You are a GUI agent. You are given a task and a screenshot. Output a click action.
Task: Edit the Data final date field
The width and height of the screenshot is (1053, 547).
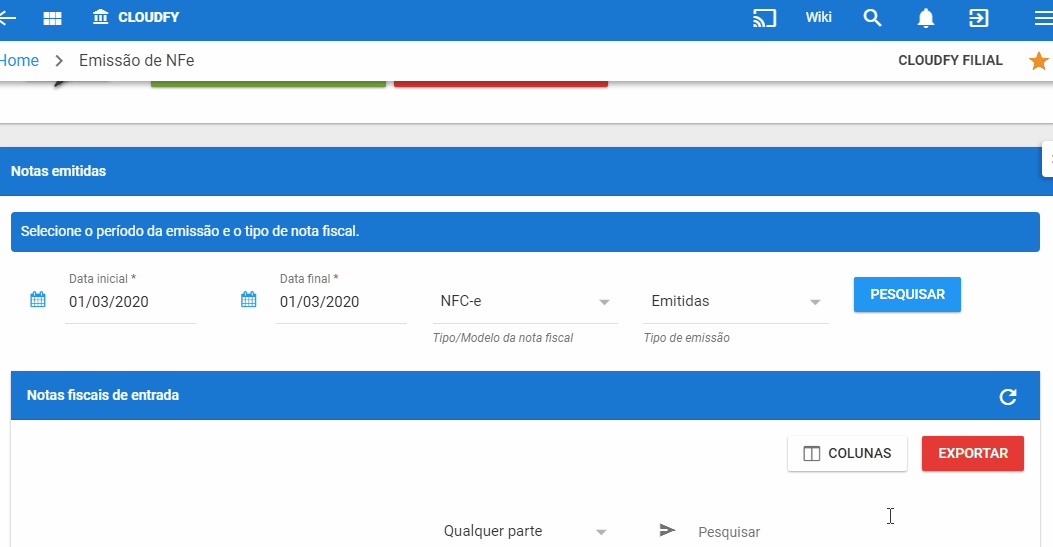(341, 302)
